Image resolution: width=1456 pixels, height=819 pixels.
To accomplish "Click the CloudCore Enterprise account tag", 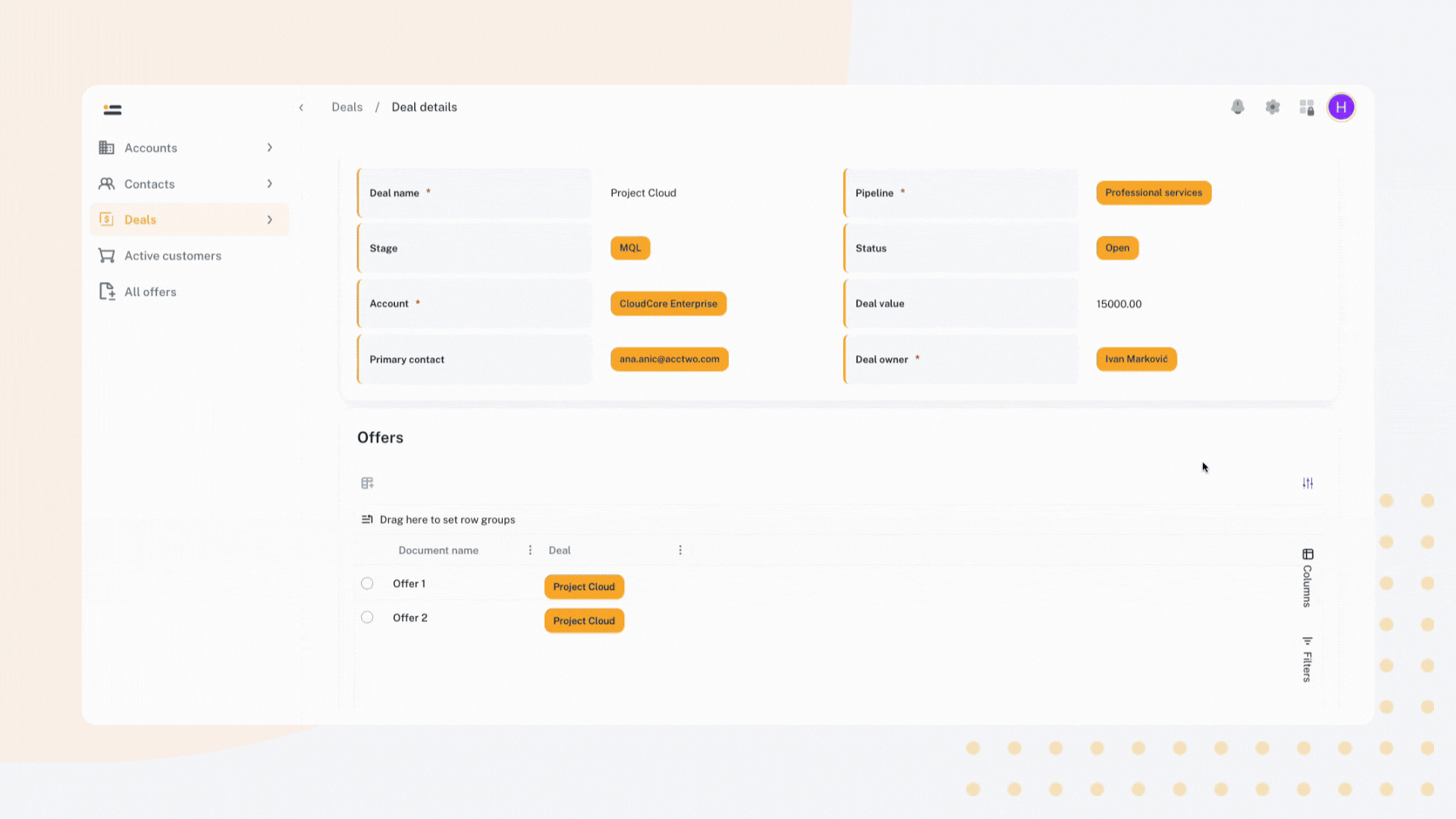I will 668,303.
